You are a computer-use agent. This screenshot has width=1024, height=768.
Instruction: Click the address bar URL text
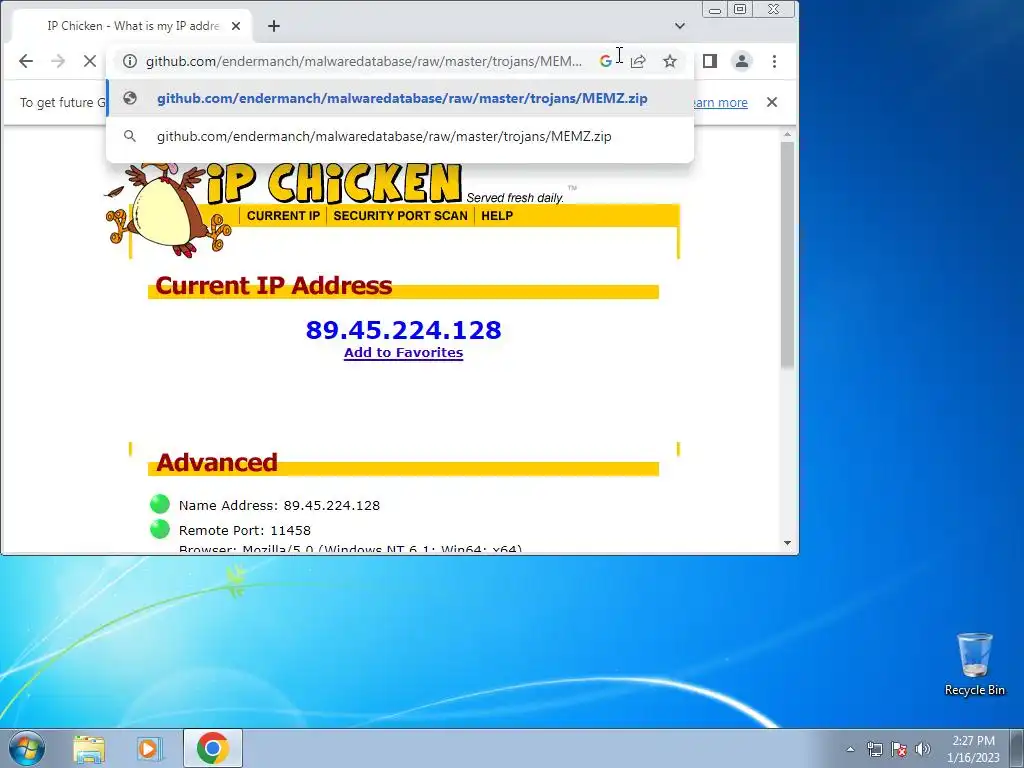tap(364, 61)
